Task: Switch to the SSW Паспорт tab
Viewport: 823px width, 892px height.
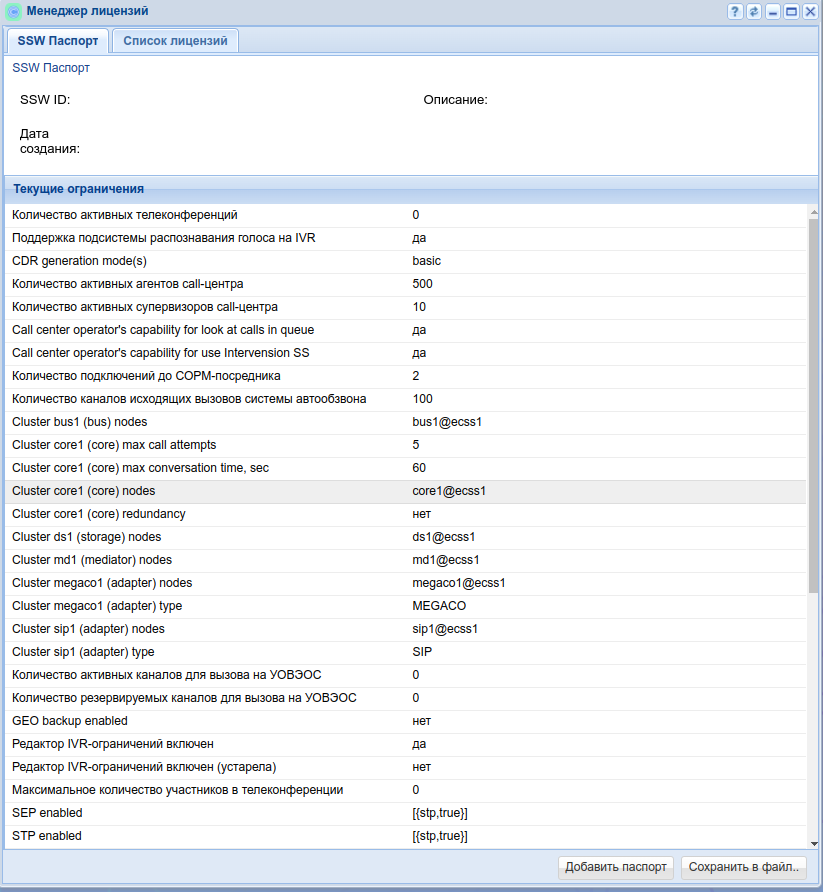Action: (x=58, y=41)
